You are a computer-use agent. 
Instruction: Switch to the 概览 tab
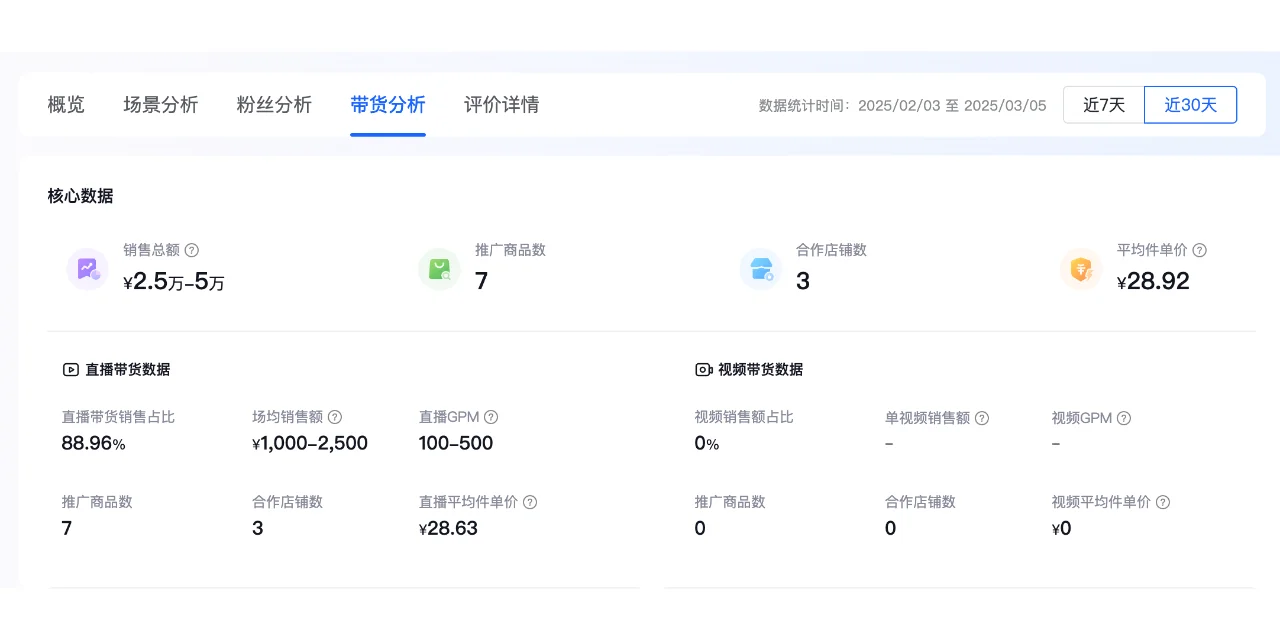tap(65, 105)
